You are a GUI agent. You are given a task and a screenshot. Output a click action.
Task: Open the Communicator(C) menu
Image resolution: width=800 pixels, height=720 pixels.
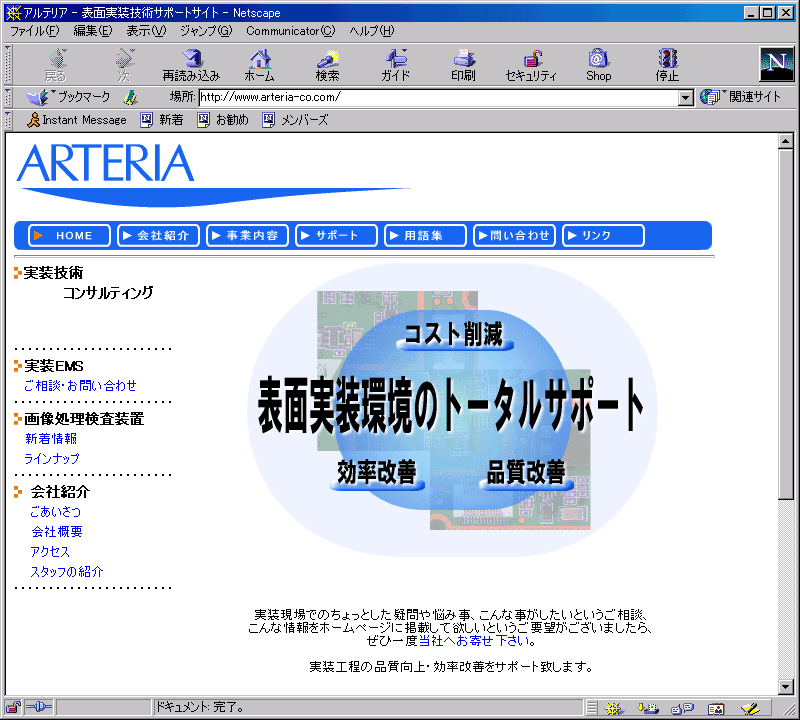(x=291, y=31)
